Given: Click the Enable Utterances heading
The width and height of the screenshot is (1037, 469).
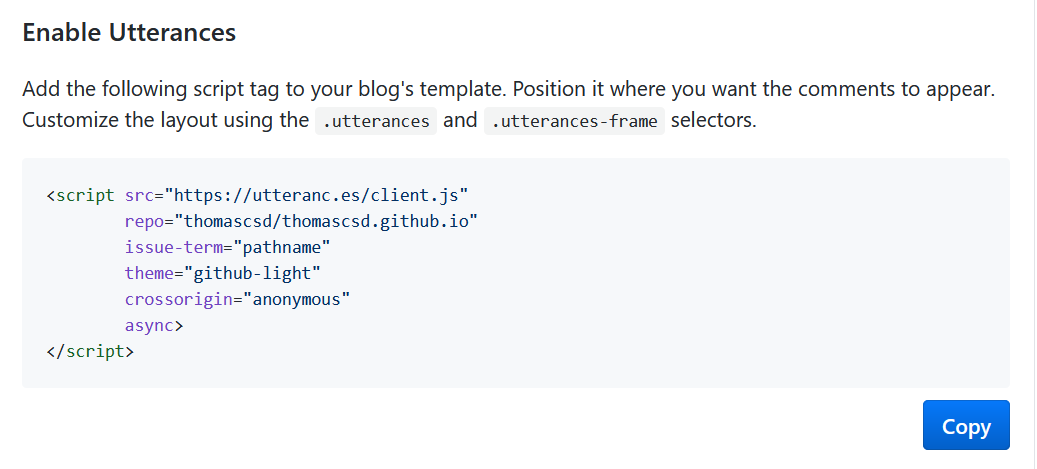Looking at the screenshot, I should click(129, 32).
